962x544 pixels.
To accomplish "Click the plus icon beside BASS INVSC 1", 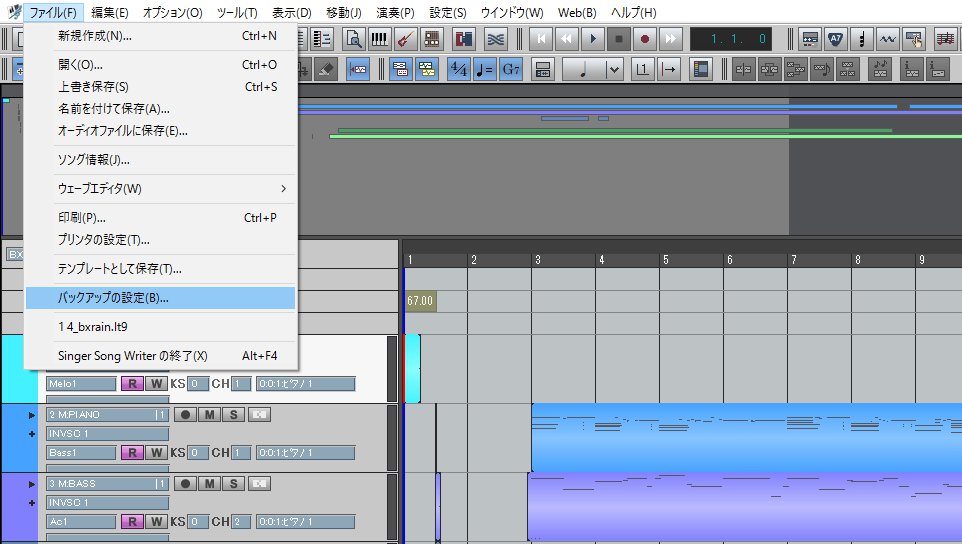I will (x=32, y=503).
